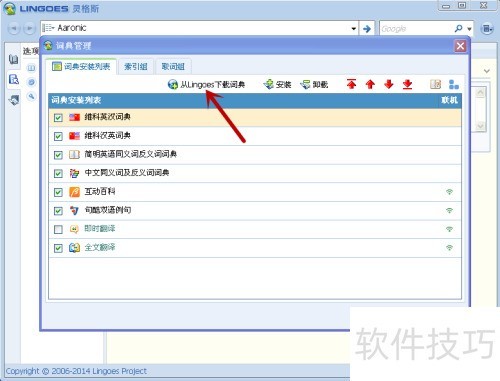Click the move-down red arrow icon
This screenshot has width=500, height=381.
(389, 84)
